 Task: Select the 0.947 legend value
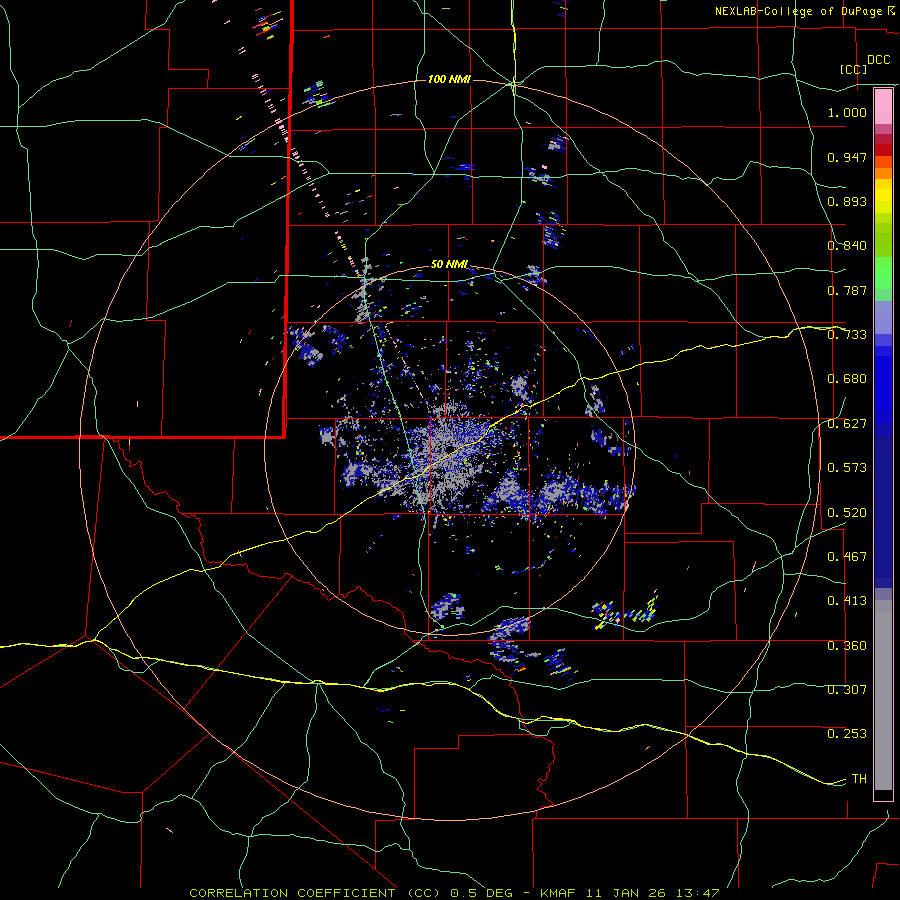point(847,157)
